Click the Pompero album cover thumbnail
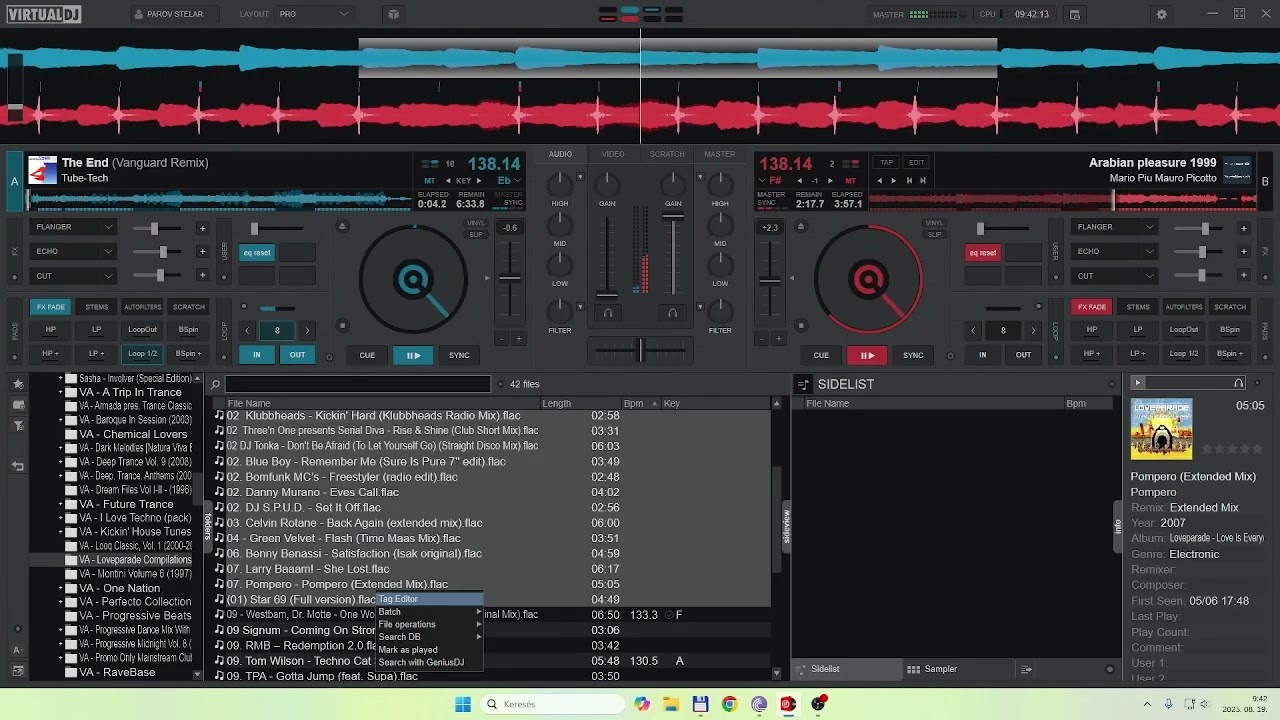 click(1162, 429)
